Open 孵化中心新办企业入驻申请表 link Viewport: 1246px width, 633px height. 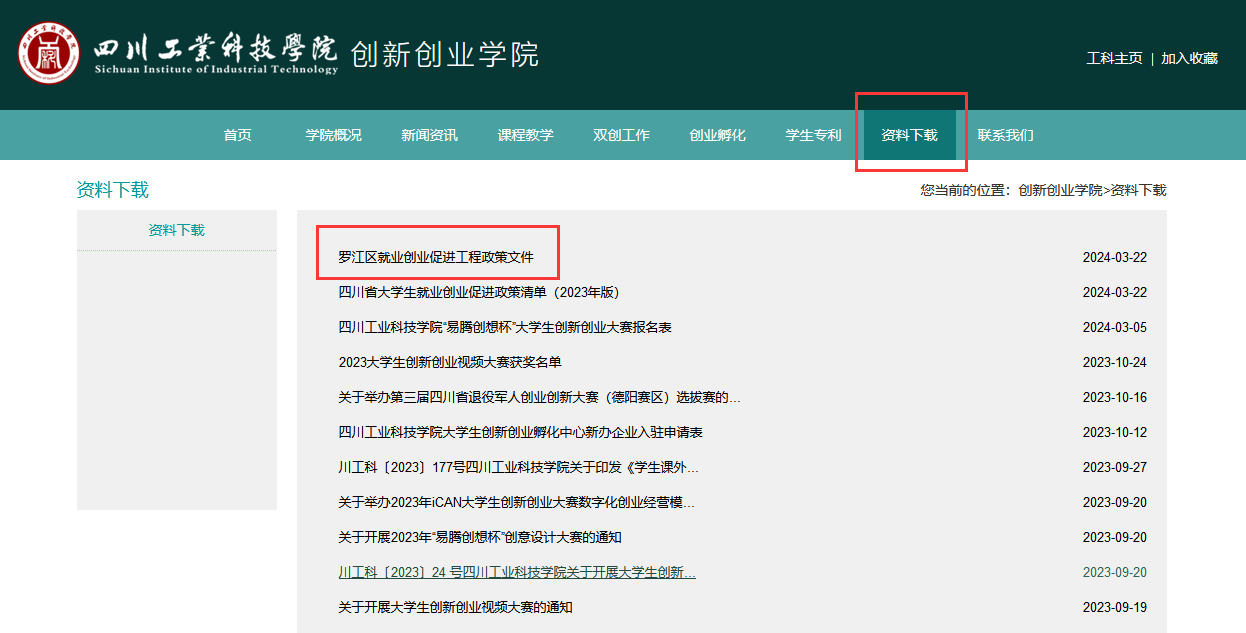click(520, 432)
